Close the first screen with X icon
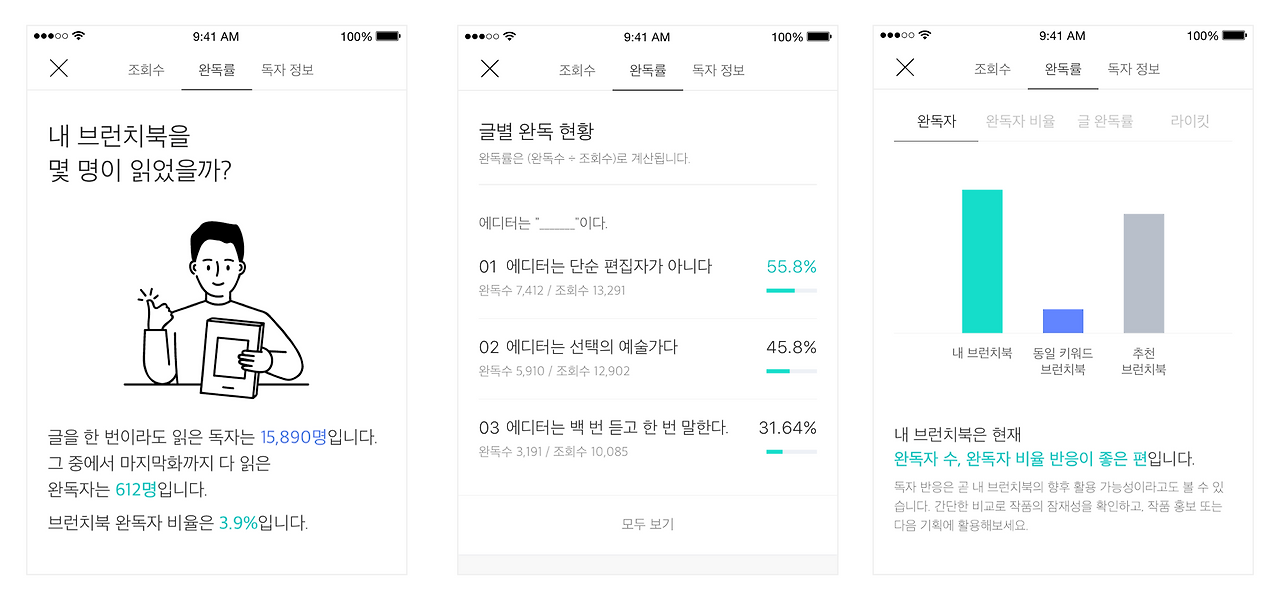This screenshot has width=1280, height=600. (x=59, y=68)
